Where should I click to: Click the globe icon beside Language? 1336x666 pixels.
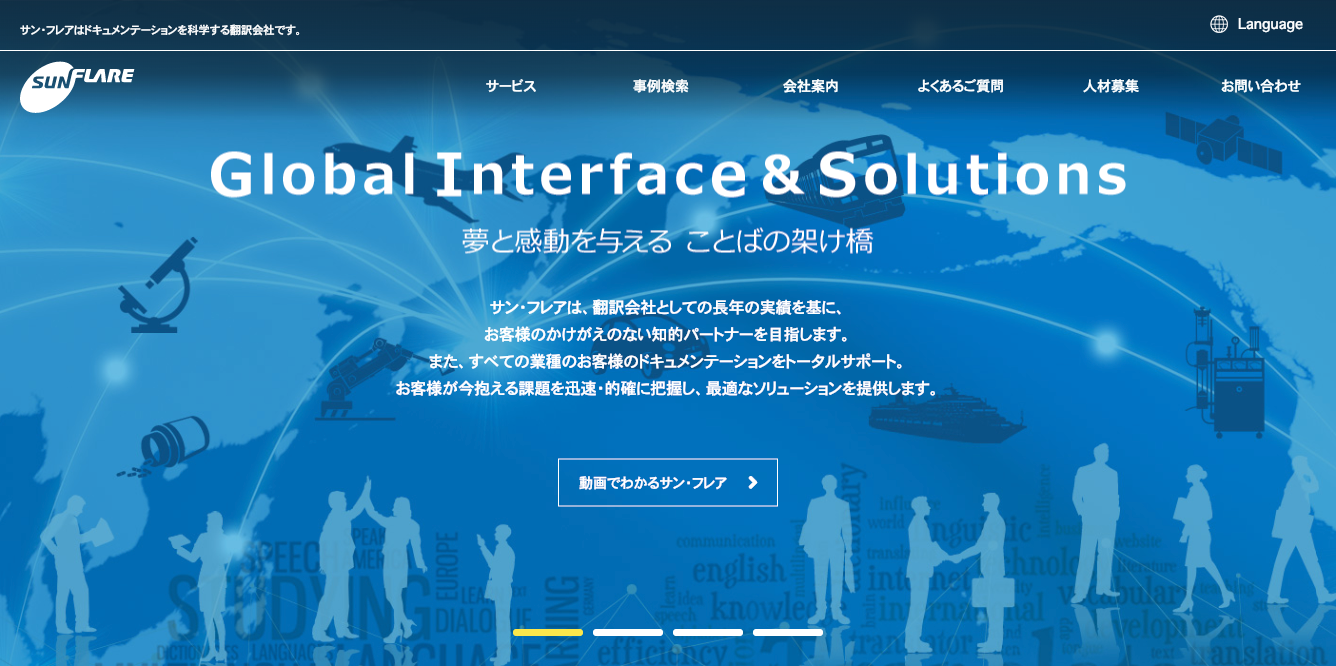(1219, 25)
